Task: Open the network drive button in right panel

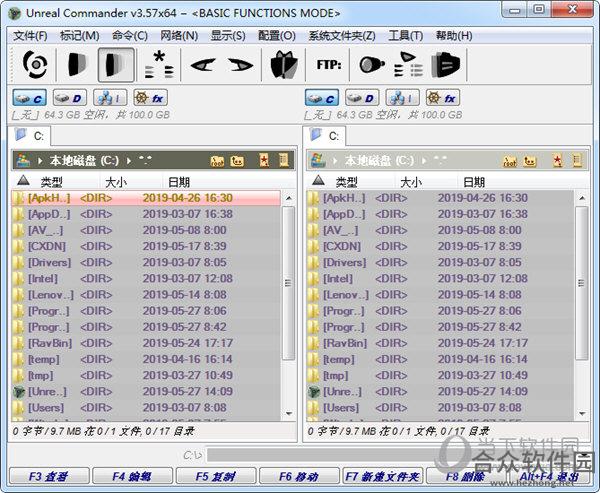Action: (x=403, y=98)
